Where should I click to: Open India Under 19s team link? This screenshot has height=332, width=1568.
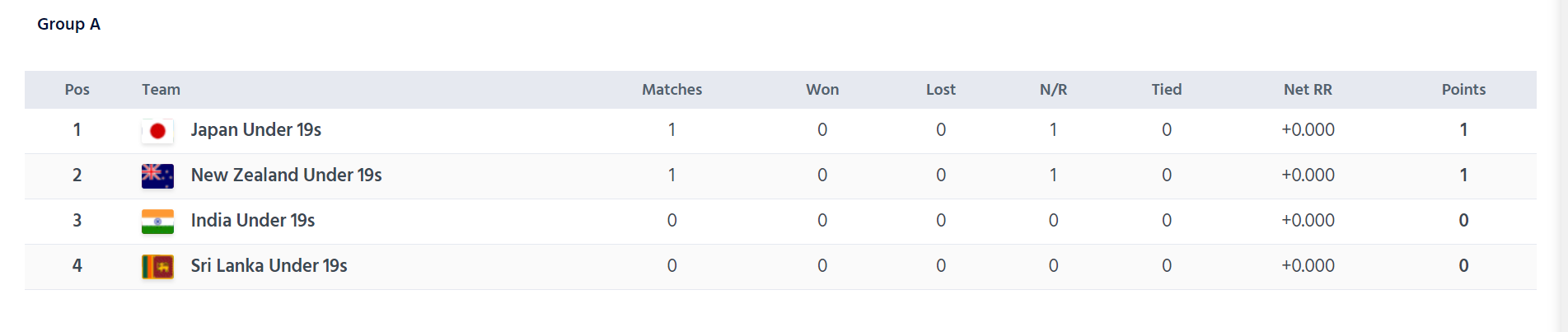[x=253, y=221]
